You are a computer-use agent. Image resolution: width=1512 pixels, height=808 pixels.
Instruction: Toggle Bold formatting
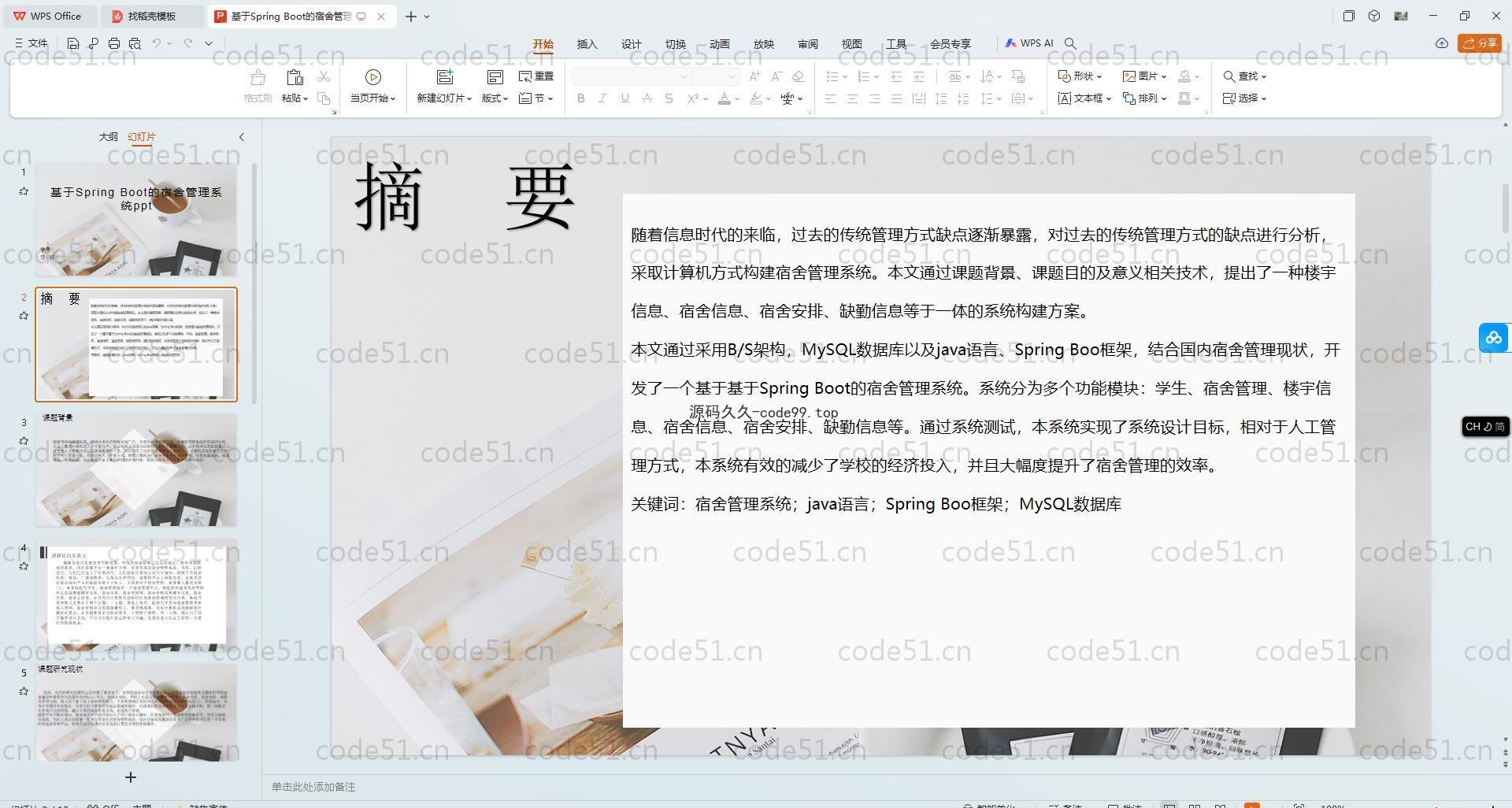tap(581, 98)
